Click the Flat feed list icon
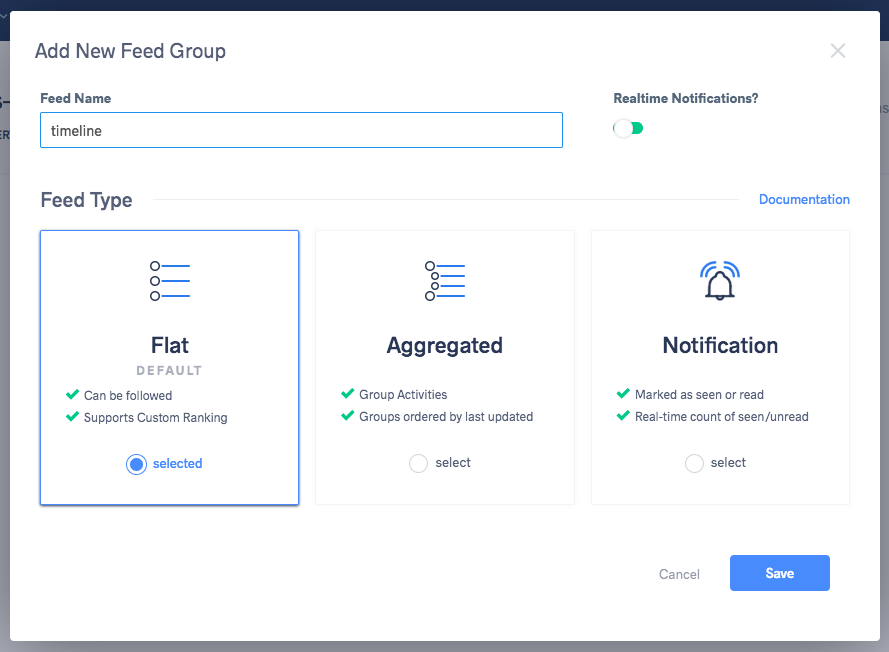This screenshot has width=889, height=652. pos(169,281)
